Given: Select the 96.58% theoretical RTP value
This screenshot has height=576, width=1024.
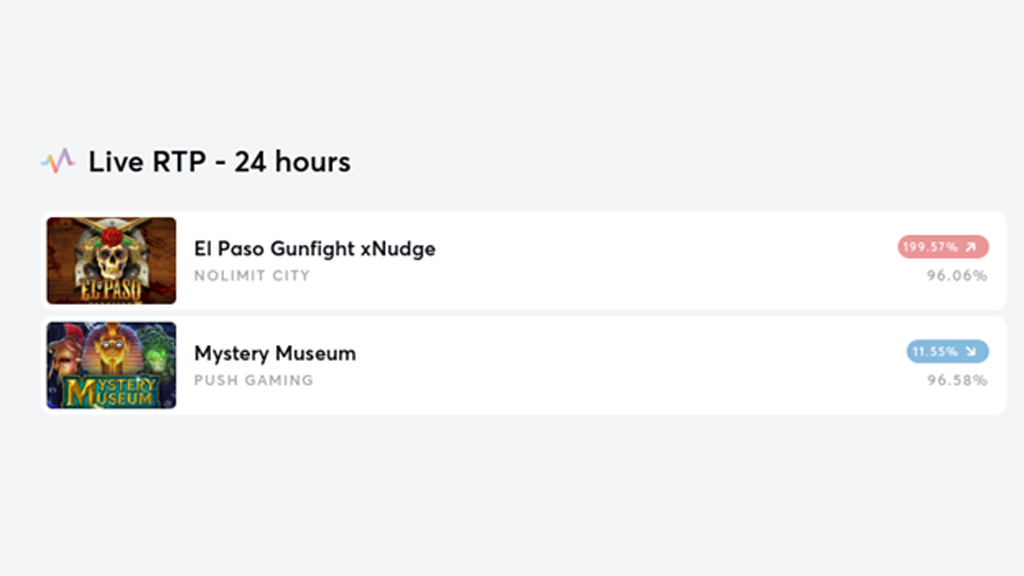Looking at the screenshot, I should tap(957, 380).
